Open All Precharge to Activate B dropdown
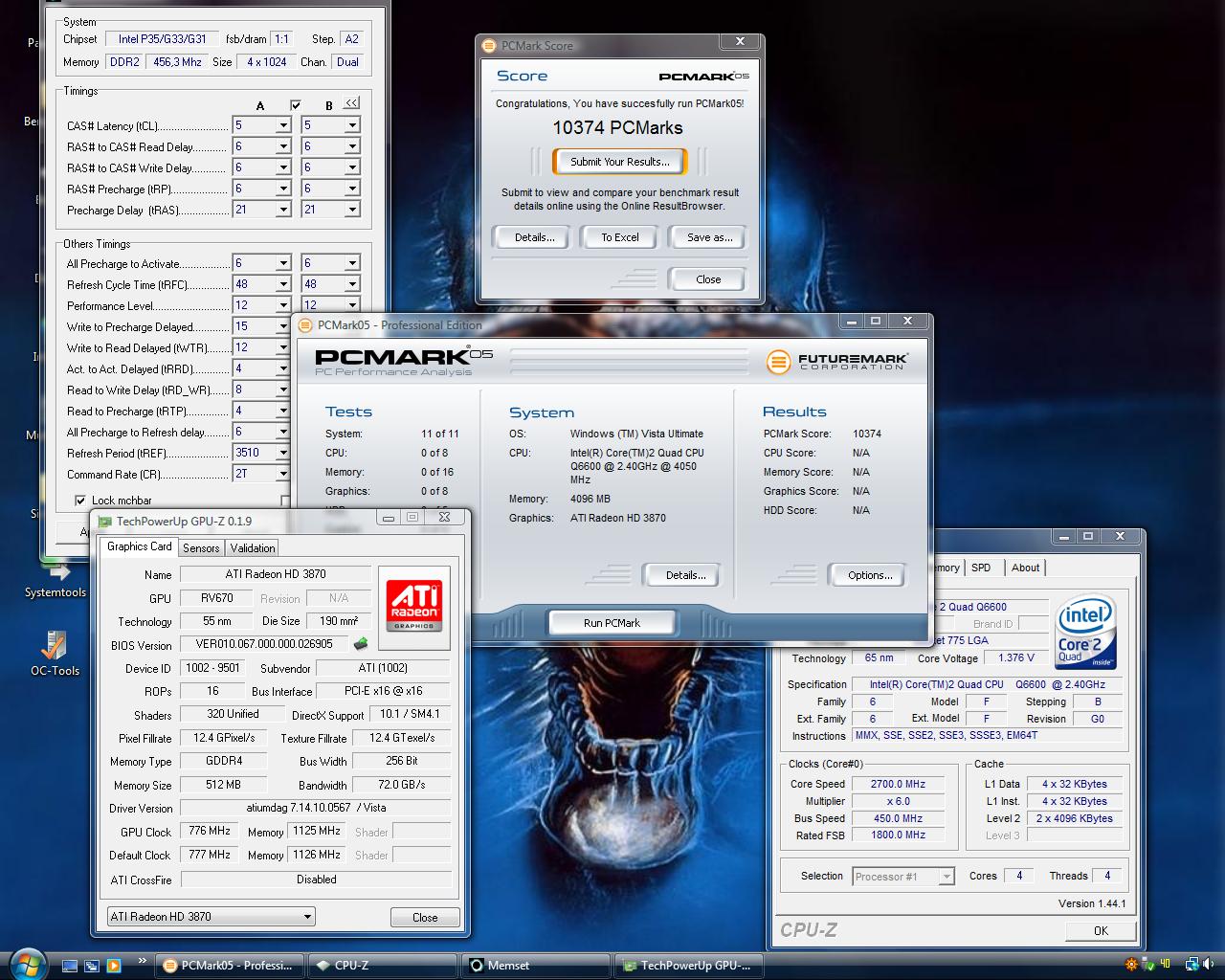Viewport: 1225px width, 980px height. coord(351,263)
